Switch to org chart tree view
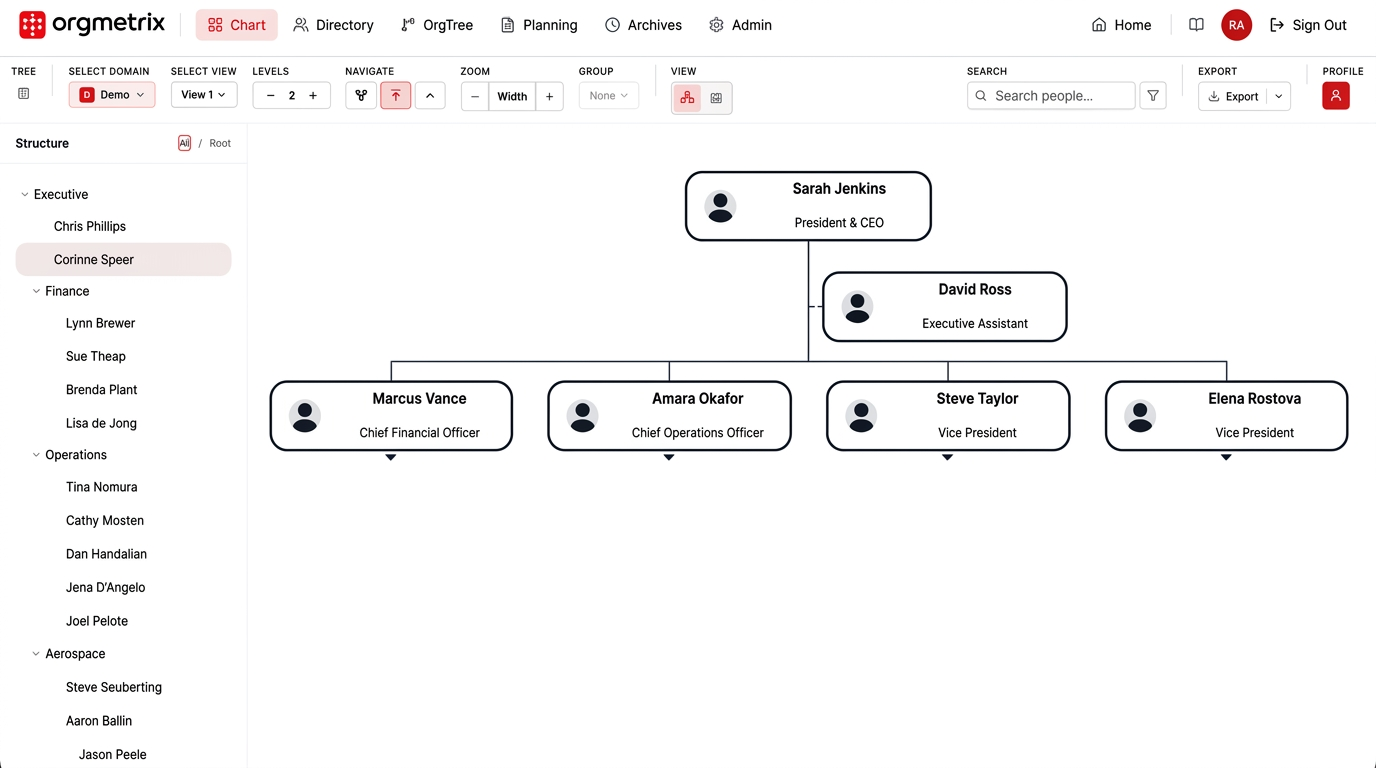Screen dimensions: 1376x768 (x=687, y=97)
